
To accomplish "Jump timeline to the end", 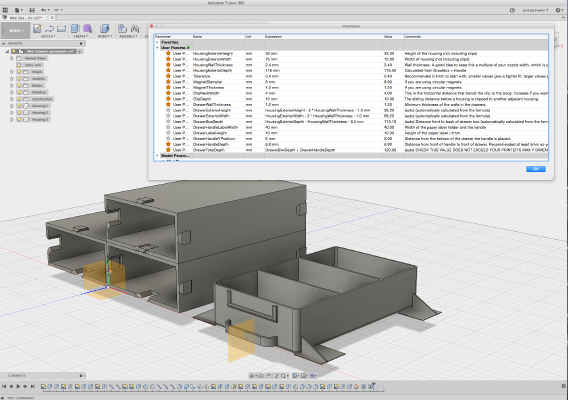I will [x=33, y=387].
